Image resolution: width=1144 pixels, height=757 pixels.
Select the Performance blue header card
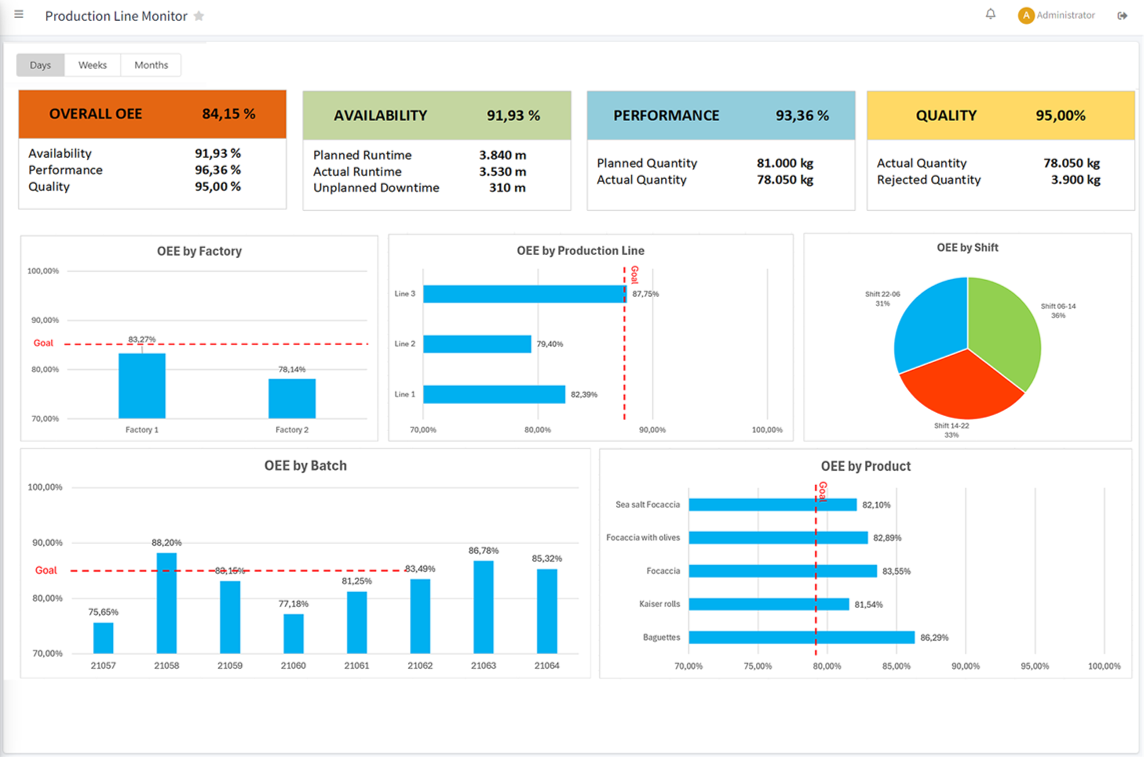point(720,115)
